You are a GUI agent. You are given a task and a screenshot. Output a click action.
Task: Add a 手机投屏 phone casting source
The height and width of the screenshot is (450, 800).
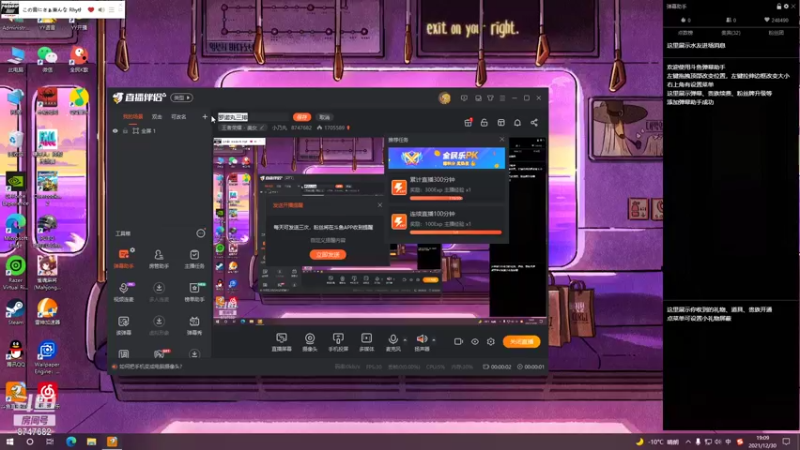pos(338,342)
